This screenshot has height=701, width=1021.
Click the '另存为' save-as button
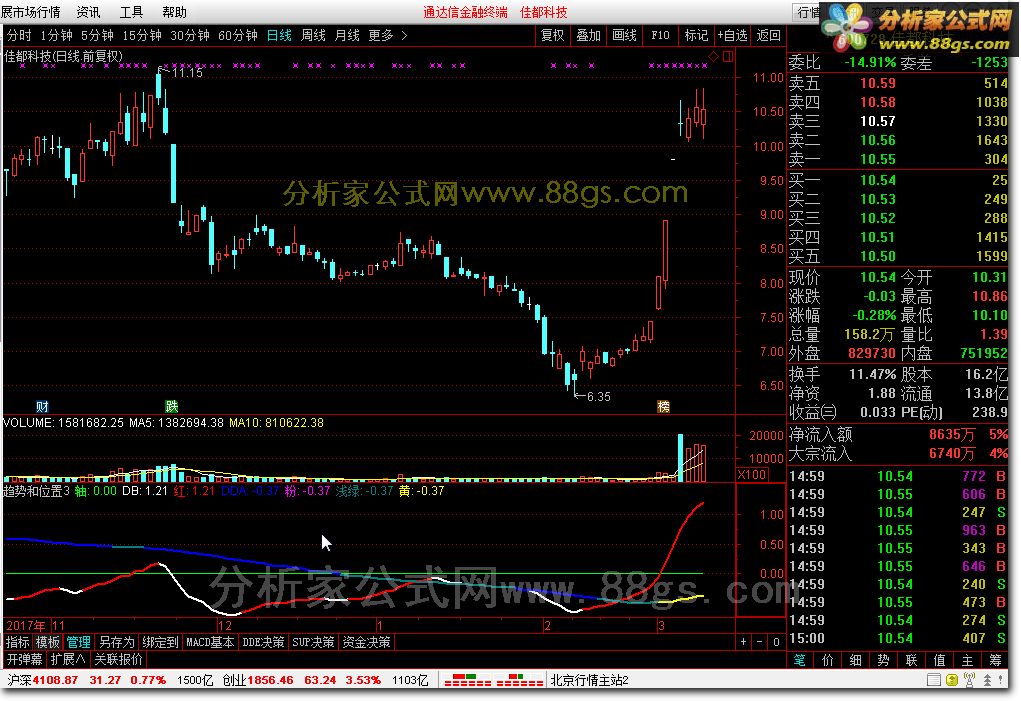117,642
